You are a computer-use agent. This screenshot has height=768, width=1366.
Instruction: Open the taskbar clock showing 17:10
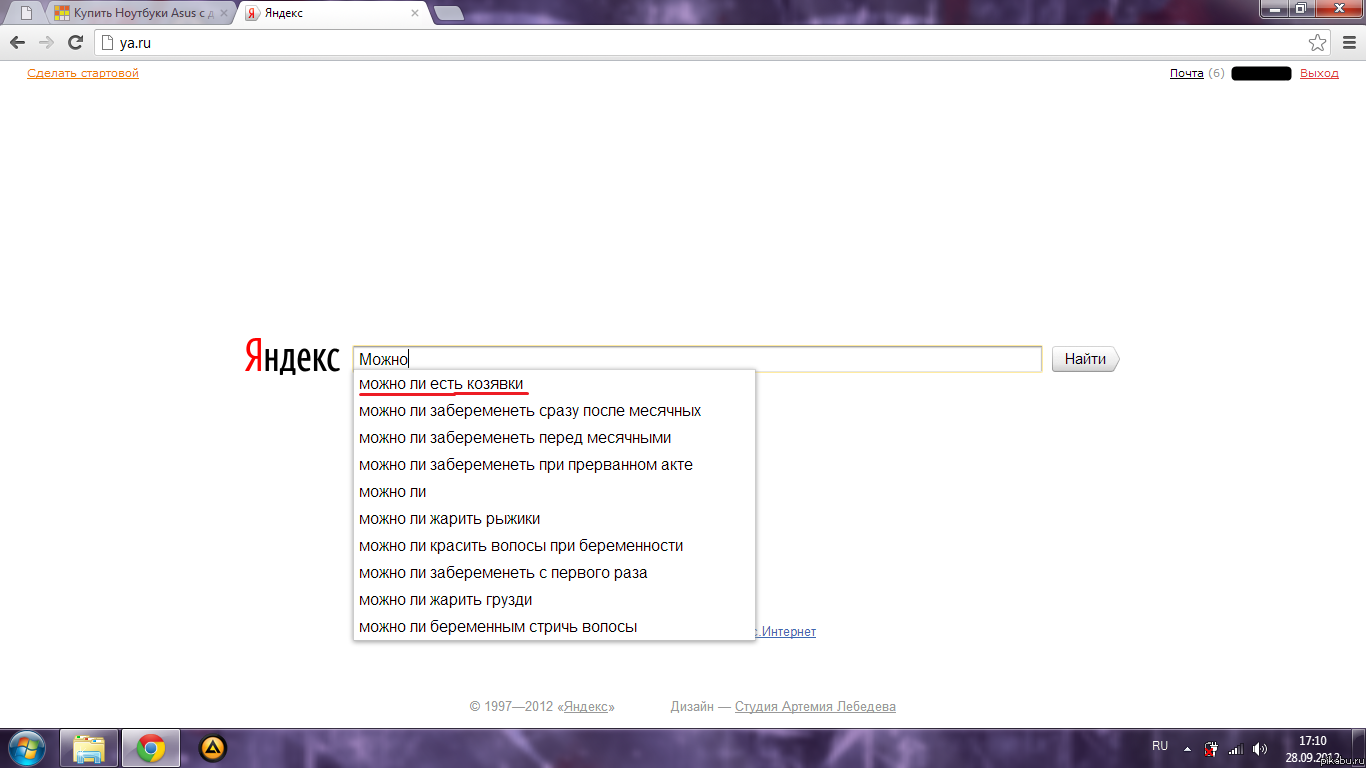click(x=1312, y=748)
